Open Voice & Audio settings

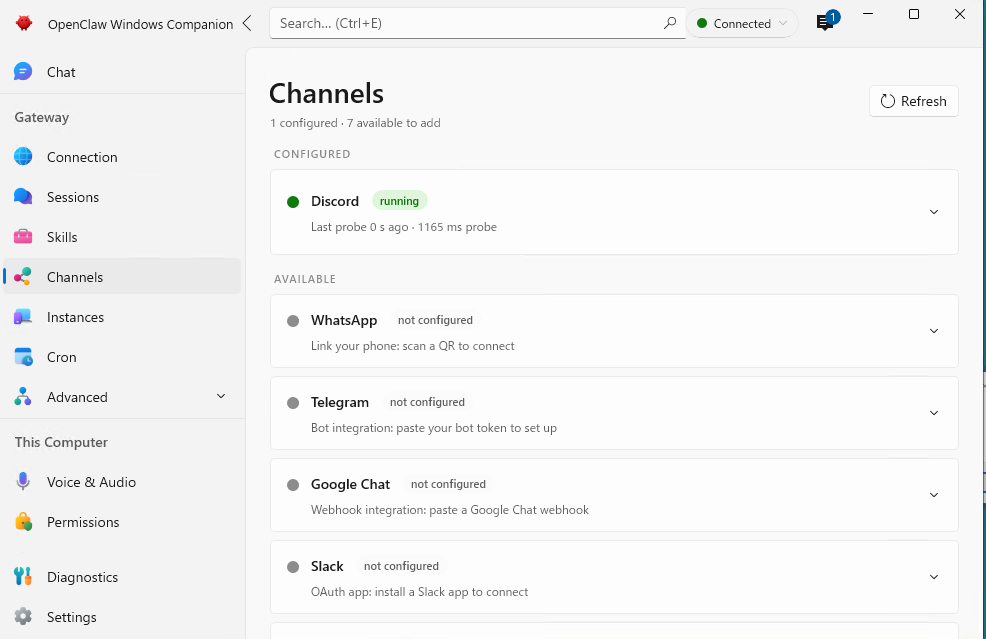point(122,482)
